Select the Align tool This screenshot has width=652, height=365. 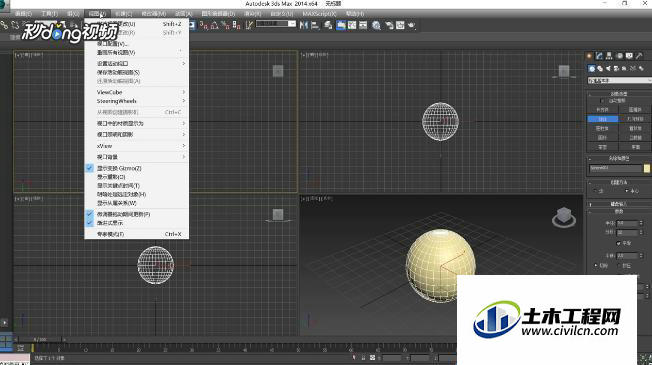(x=315, y=25)
